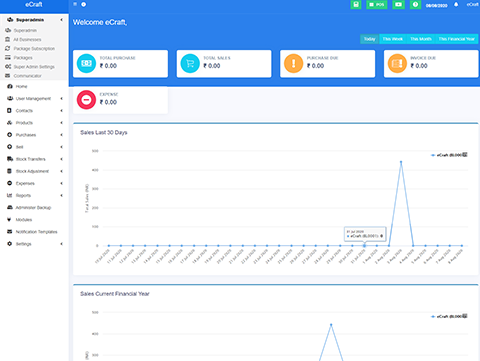The height and width of the screenshot is (361, 480).
Task: Open Modules in sidebar
Action: [x=24, y=220]
